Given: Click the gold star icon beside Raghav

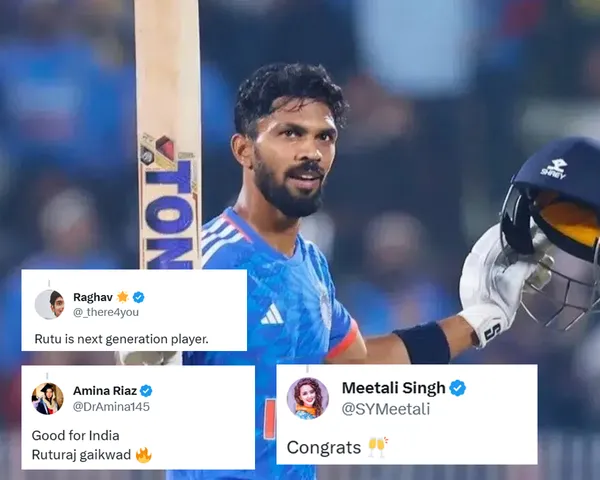Looking at the screenshot, I should pyautogui.click(x=122, y=297).
